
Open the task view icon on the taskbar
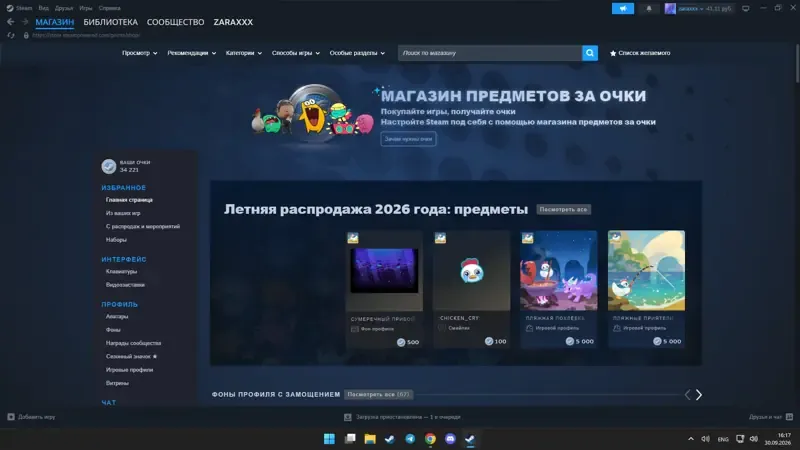[350, 439]
